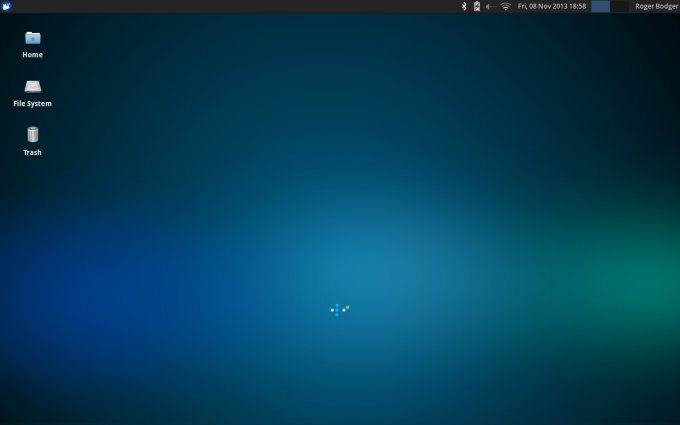The image size is (680, 425).
Task: Open the volume indicator in the panel
Action: (x=490, y=7)
